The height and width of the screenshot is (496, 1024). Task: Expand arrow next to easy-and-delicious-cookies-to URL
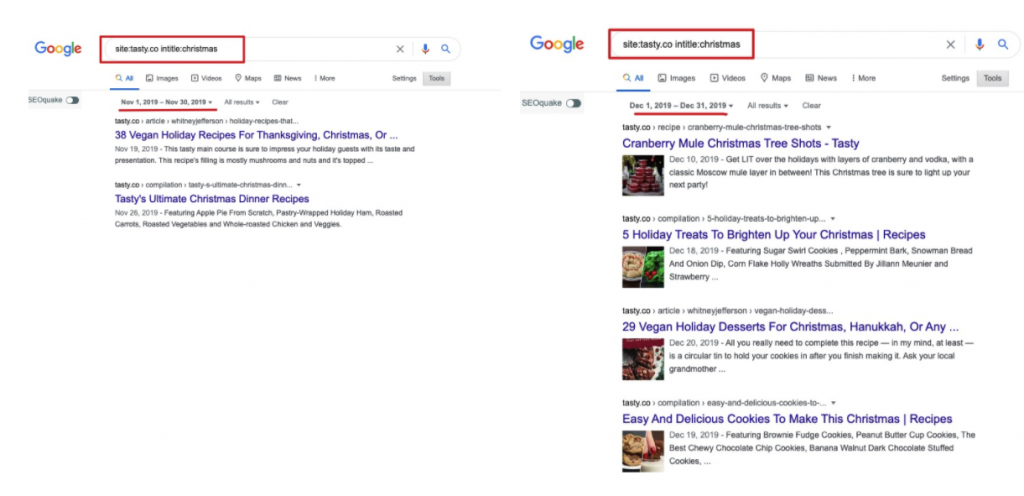[834, 403]
